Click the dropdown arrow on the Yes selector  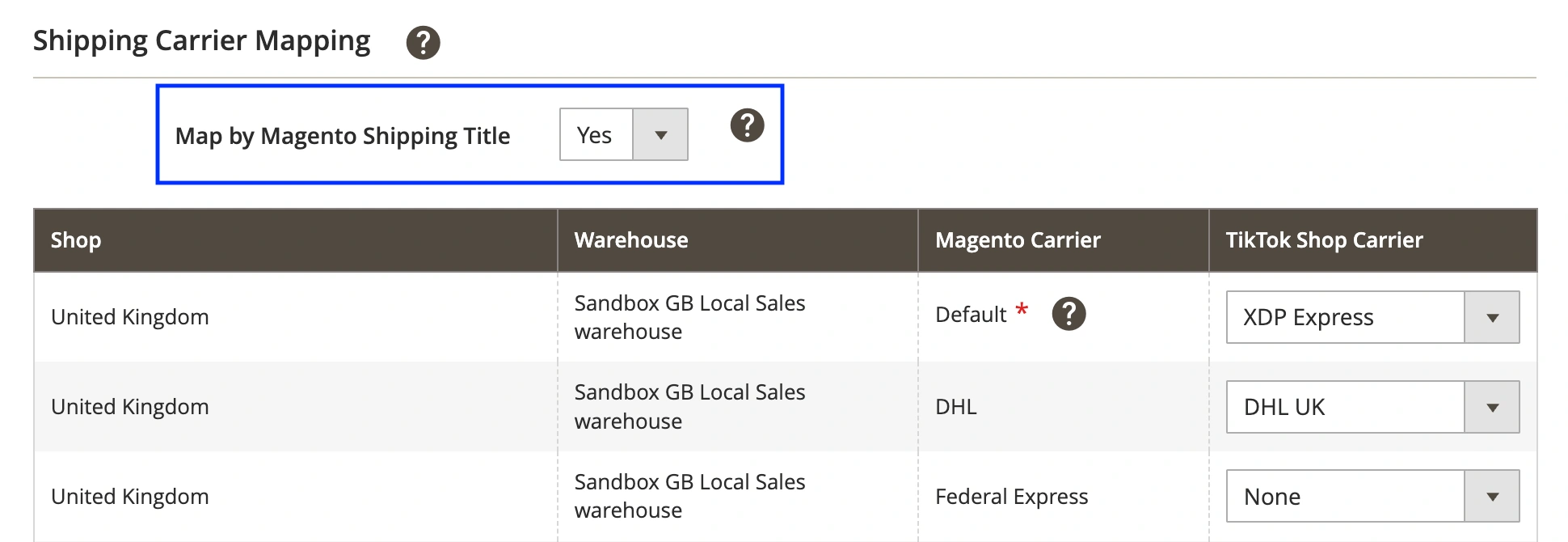tap(661, 134)
